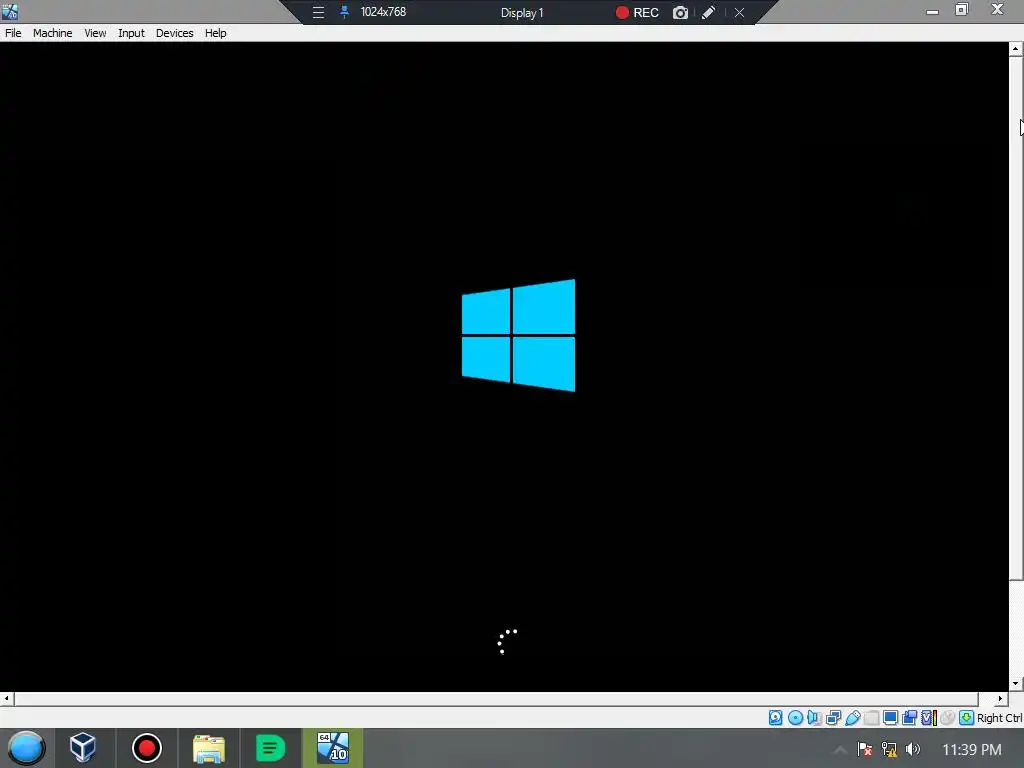This screenshot has height=768, width=1024.
Task: Open the Help menu
Action: coord(216,33)
